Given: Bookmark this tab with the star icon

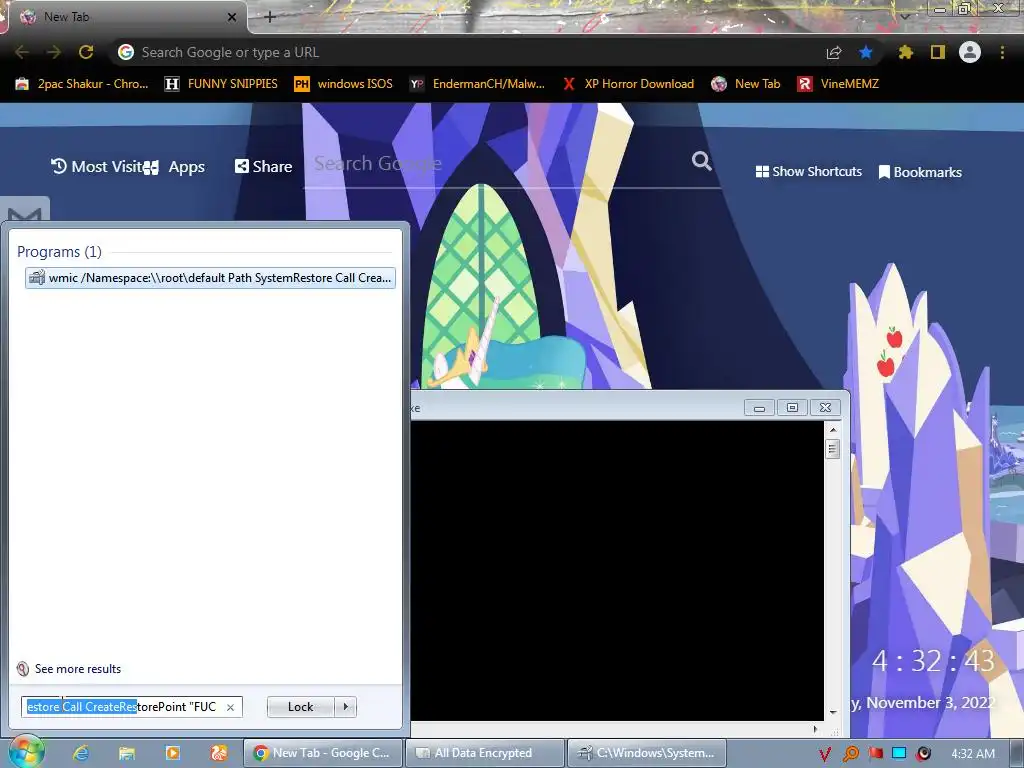Looking at the screenshot, I should (866, 52).
